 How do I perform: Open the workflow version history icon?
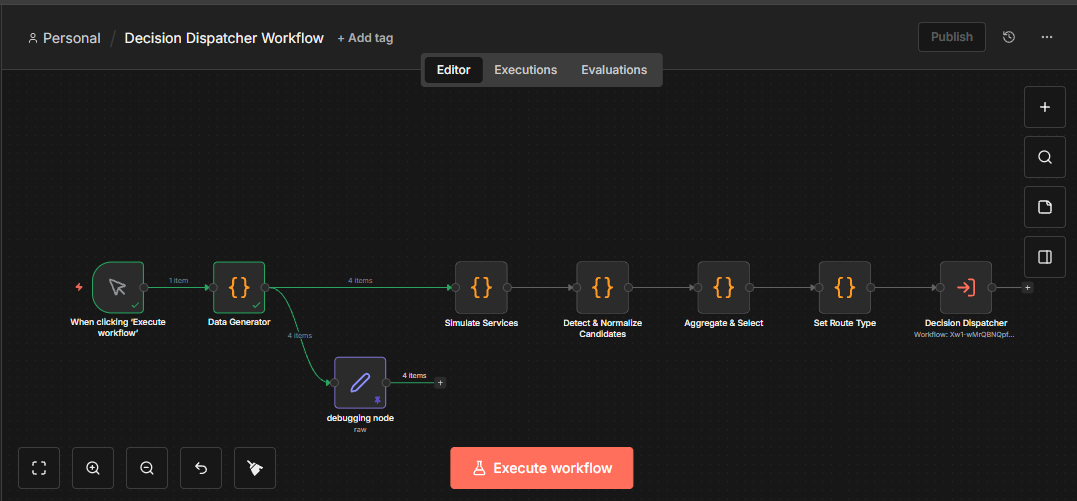[x=1008, y=37]
